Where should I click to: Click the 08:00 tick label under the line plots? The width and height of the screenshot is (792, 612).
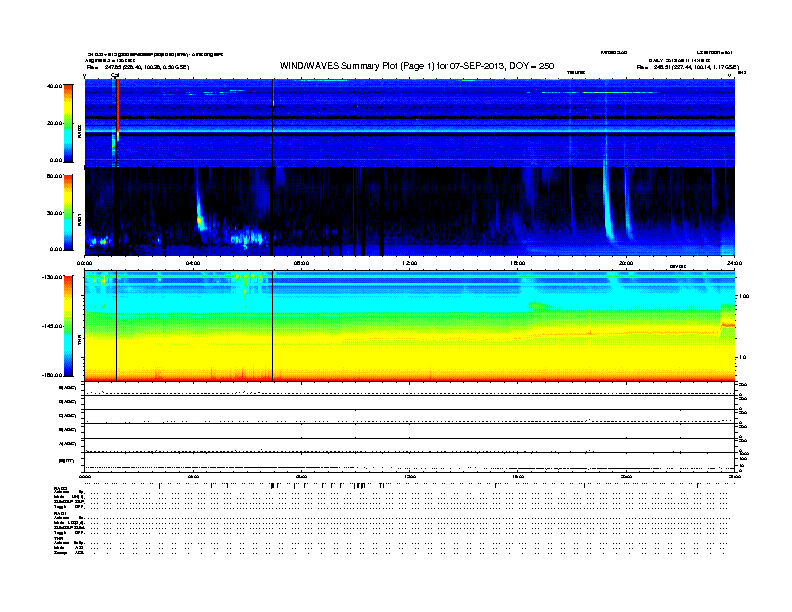pos(302,476)
